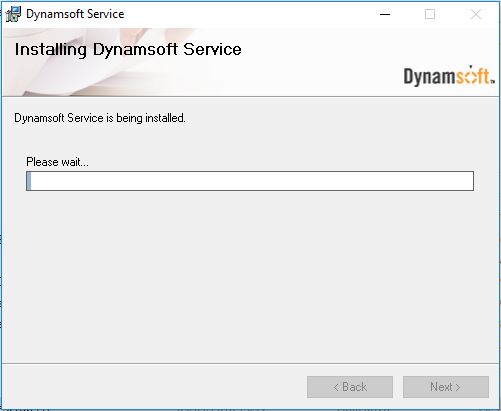Click the "Dynamsoft Service" title bar text
Screen dimensions: 501x411
75,14
